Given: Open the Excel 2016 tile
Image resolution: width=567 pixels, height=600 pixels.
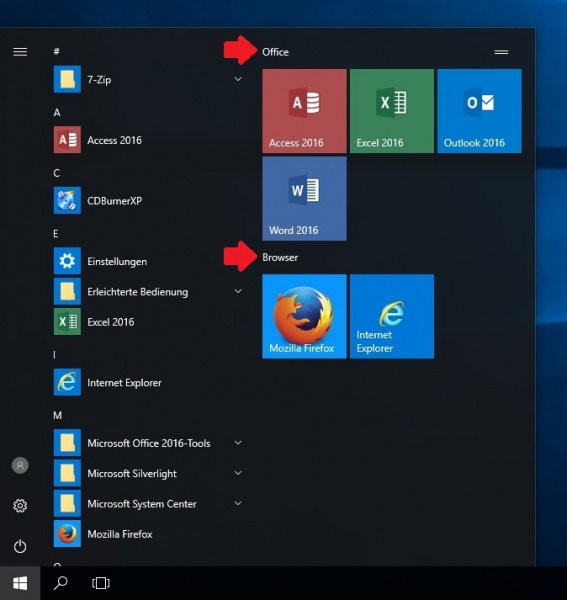Looking at the screenshot, I should [392, 111].
